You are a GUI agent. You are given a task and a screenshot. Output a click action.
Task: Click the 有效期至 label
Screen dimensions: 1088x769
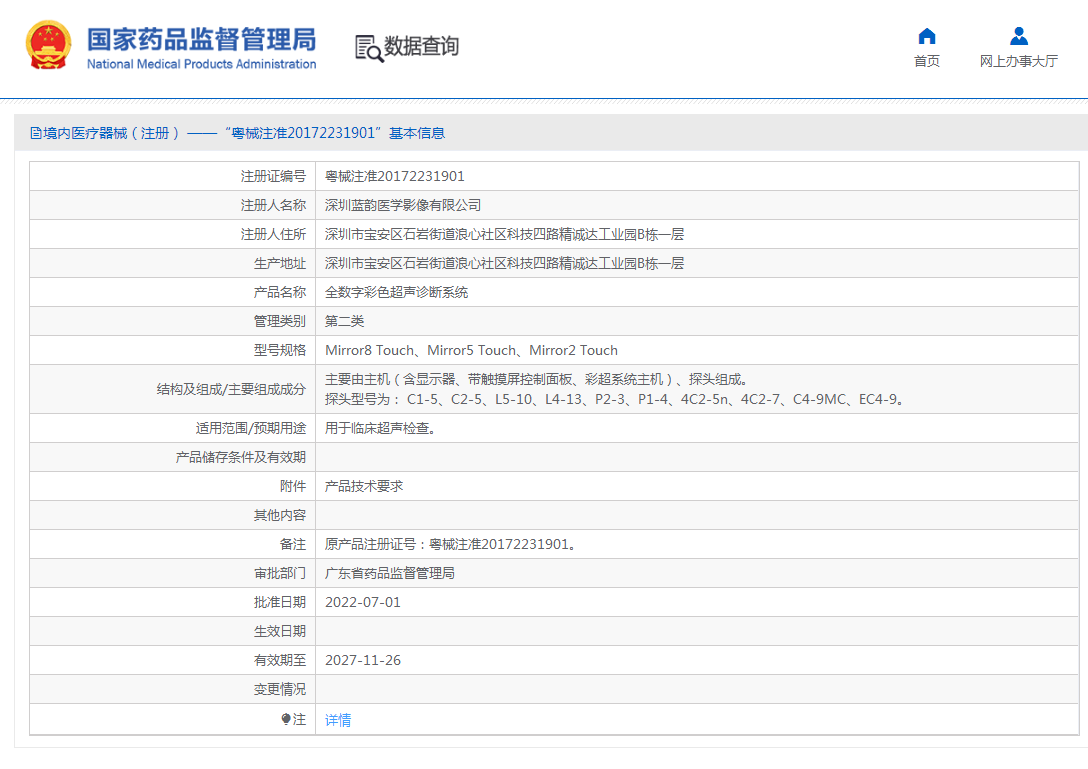click(280, 661)
